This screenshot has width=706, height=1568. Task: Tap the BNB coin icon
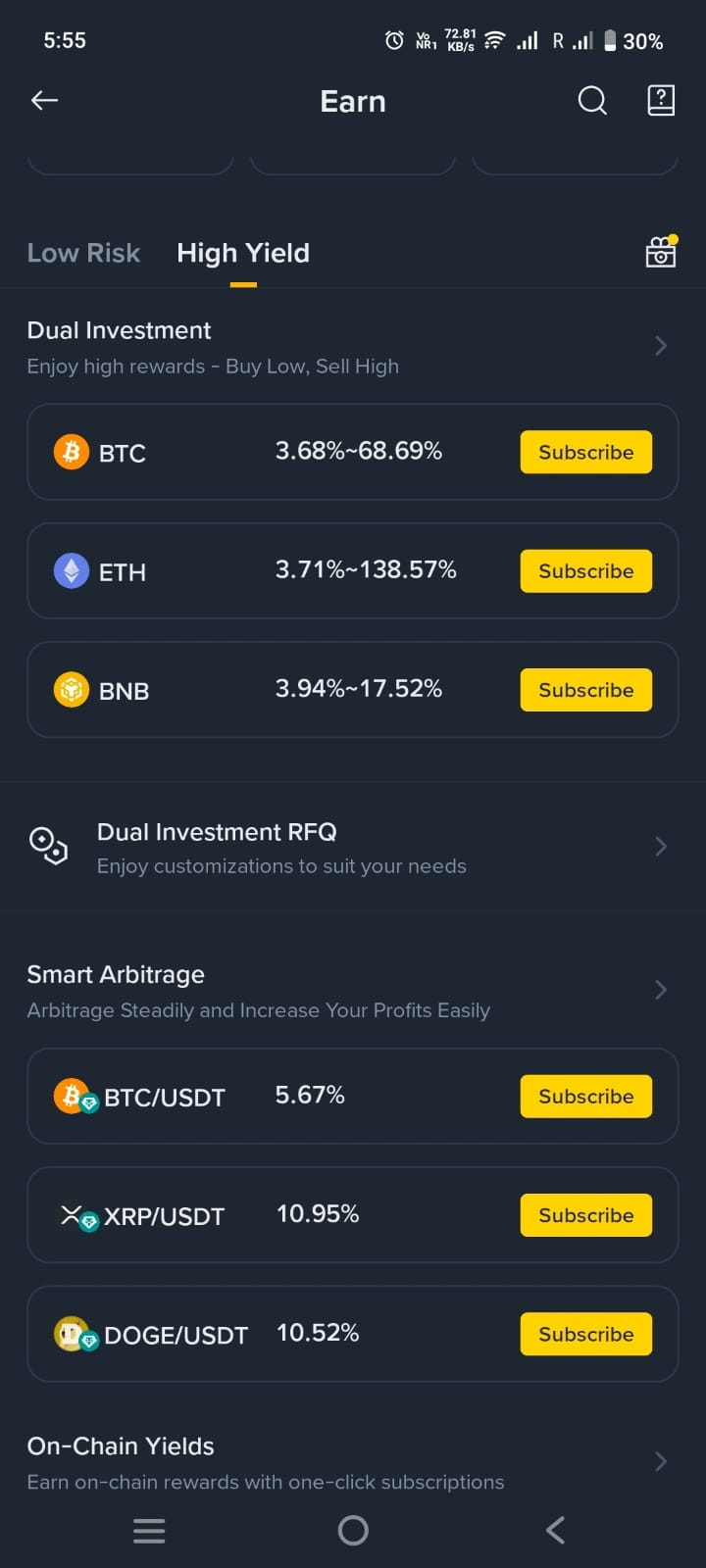[x=71, y=690]
